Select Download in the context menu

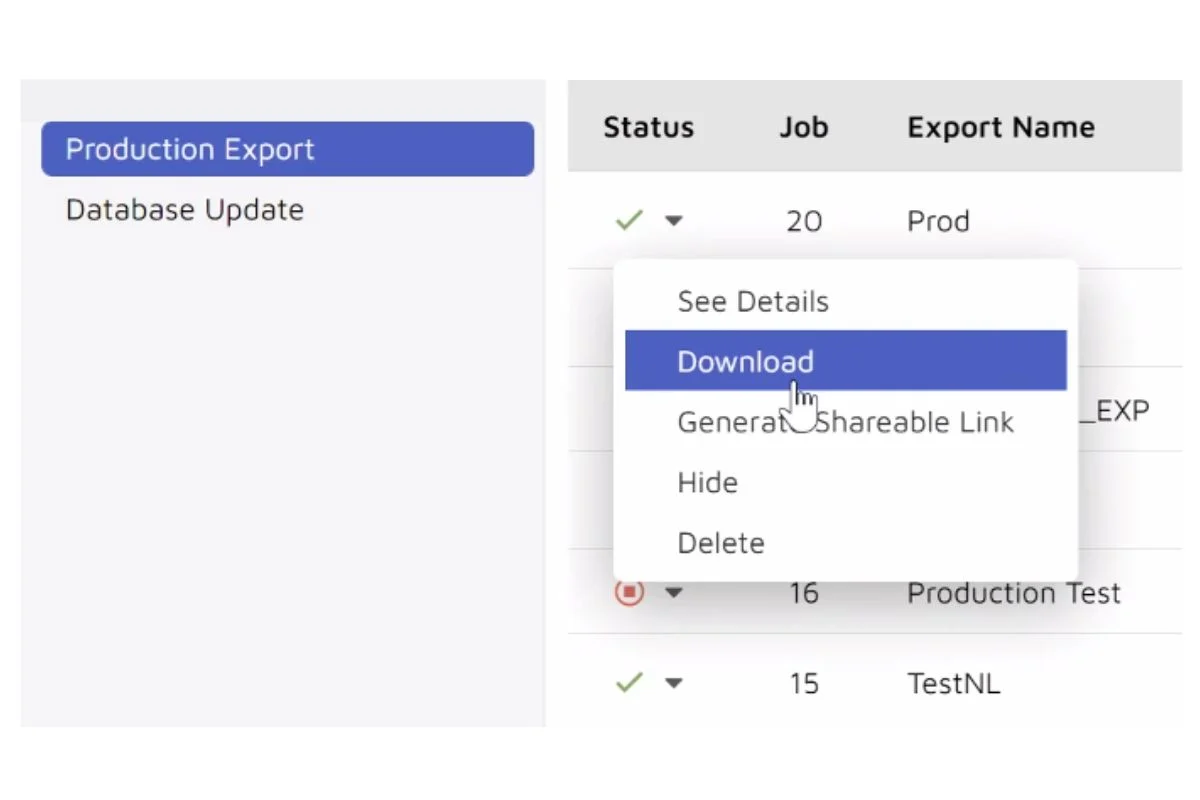(745, 361)
